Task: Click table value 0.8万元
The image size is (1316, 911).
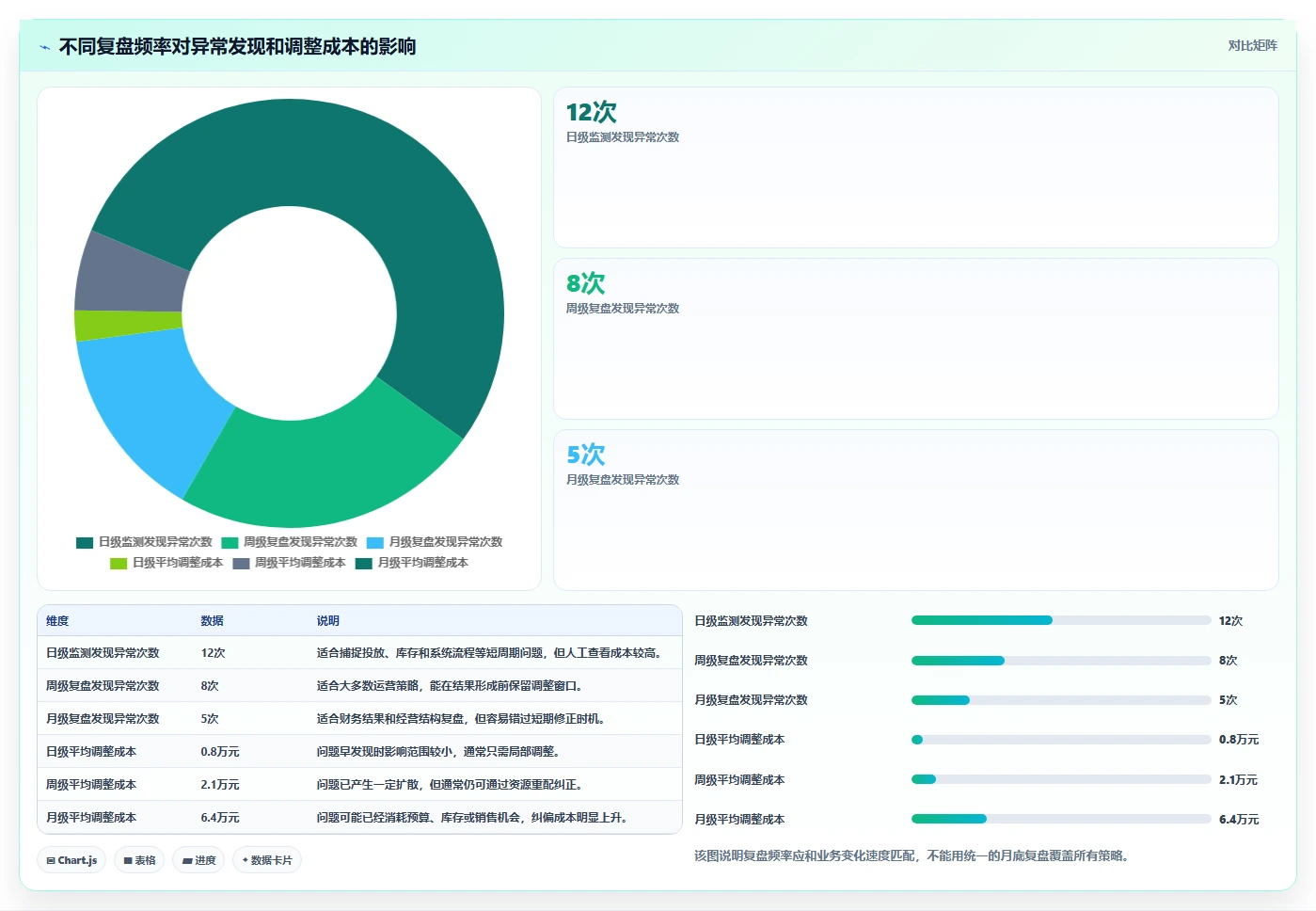Action: click(x=220, y=752)
